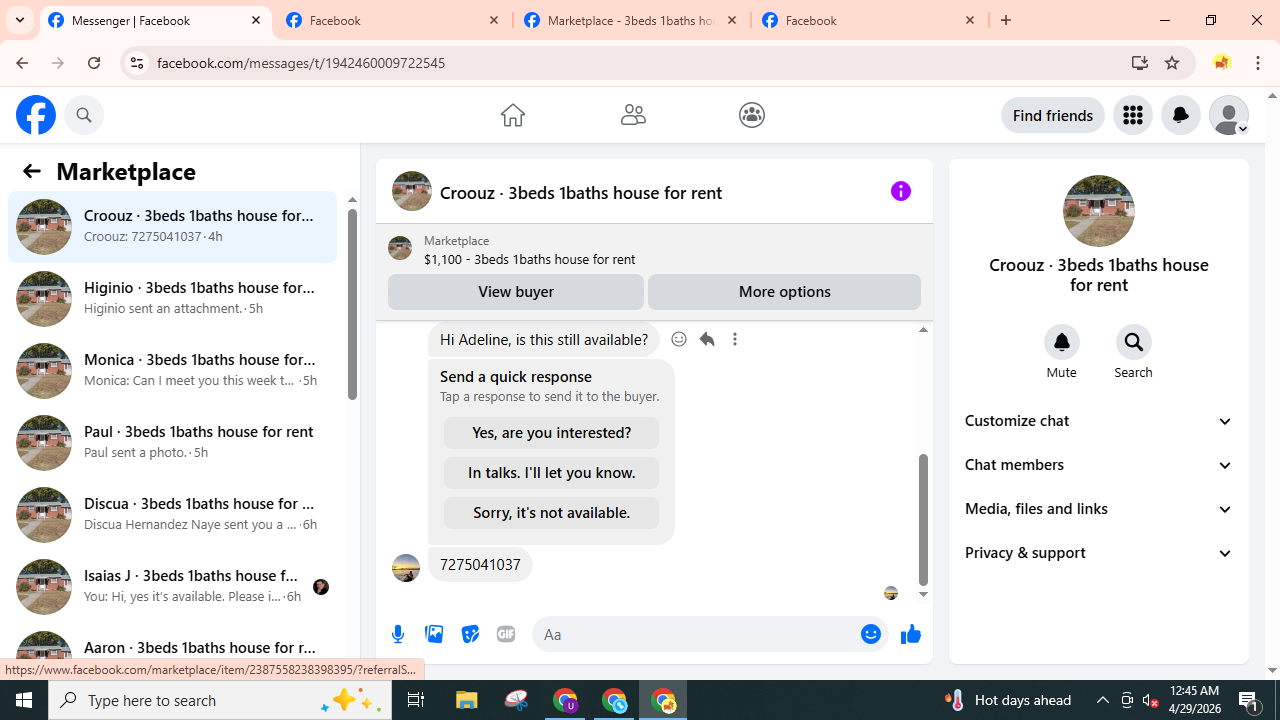Go back using the Marketplace back arrow
The width and height of the screenshot is (1280, 720).
(32, 171)
